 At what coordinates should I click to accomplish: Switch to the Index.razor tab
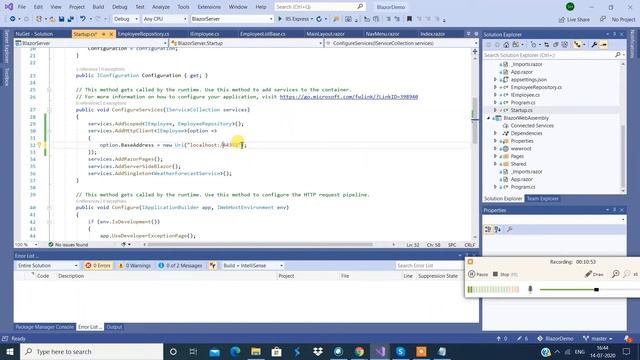(x=432, y=34)
